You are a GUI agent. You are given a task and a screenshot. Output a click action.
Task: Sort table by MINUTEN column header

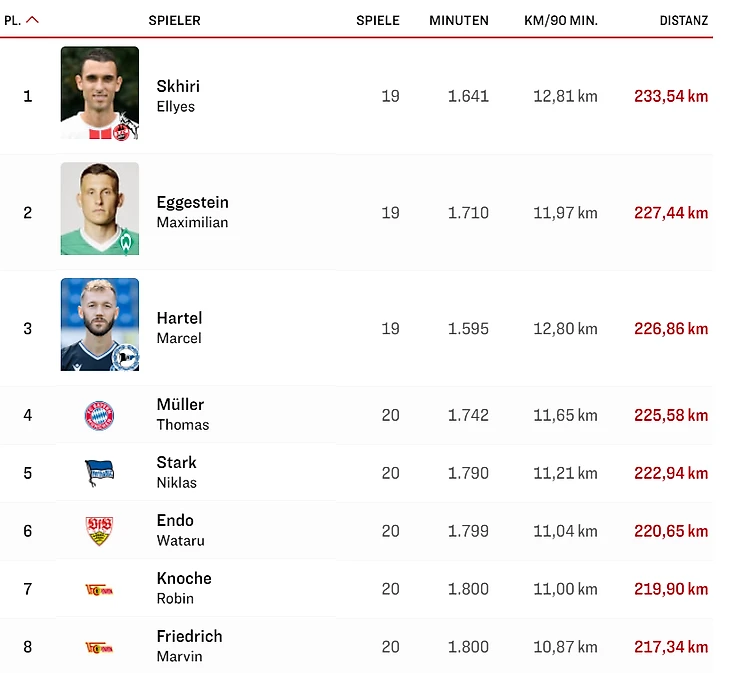[x=459, y=20]
